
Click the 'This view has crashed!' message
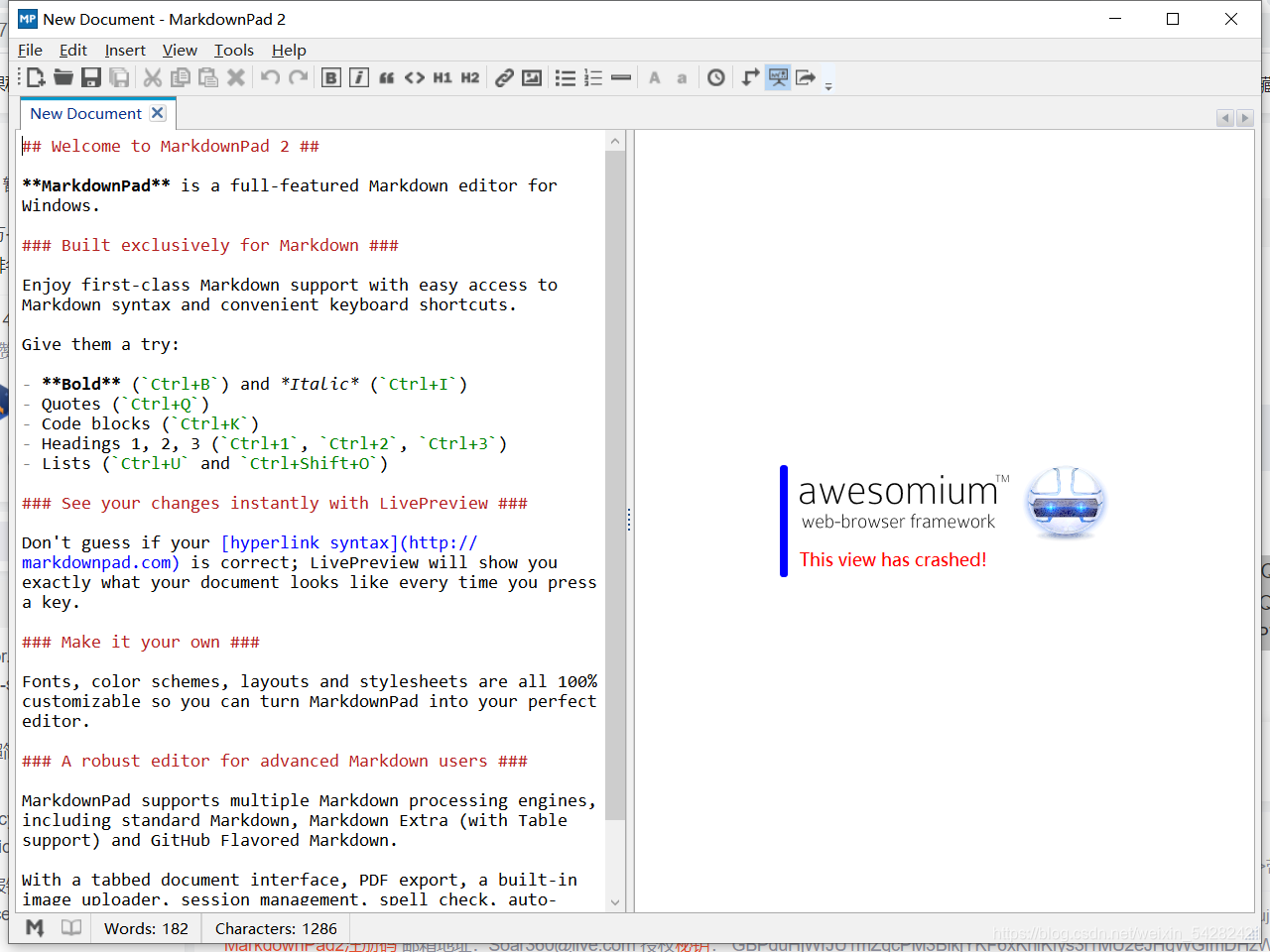pyautogui.click(x=893, y=559)
